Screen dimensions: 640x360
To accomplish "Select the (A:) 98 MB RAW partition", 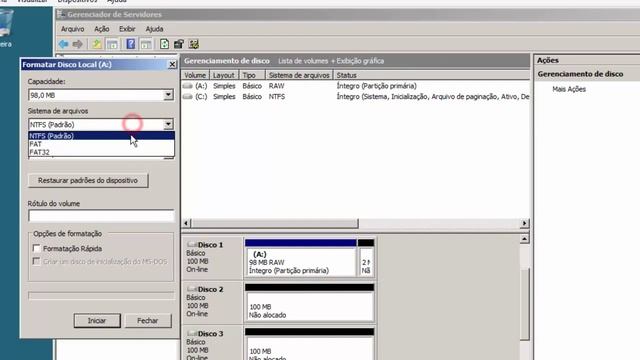I will (301, 258).
